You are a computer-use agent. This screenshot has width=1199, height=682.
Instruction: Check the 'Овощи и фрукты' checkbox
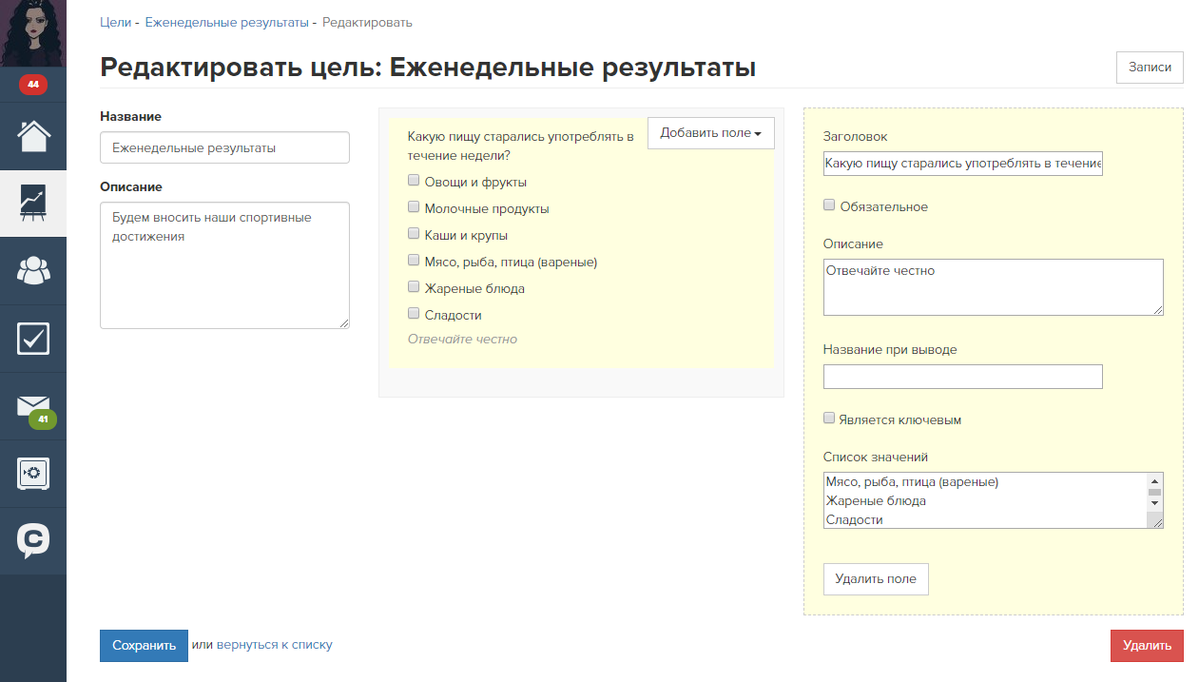(x=414, y=181)
